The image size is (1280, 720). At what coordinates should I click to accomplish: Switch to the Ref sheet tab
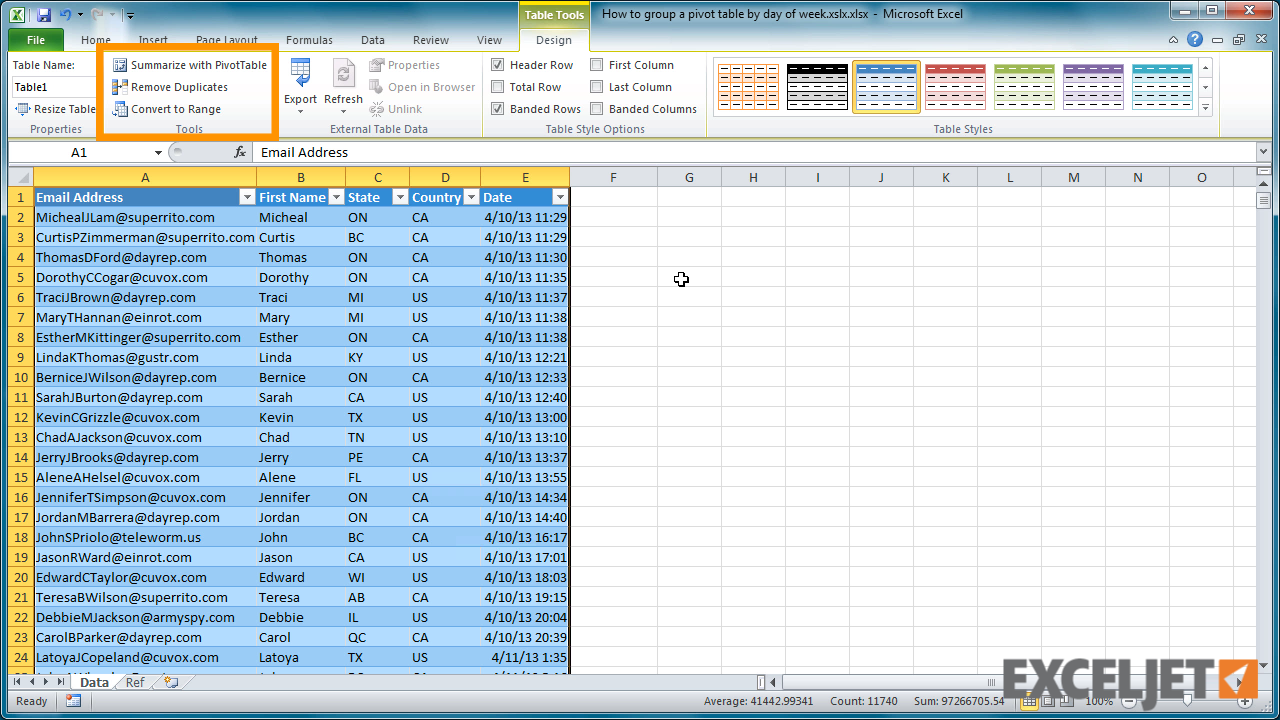[x=134, y=682]
